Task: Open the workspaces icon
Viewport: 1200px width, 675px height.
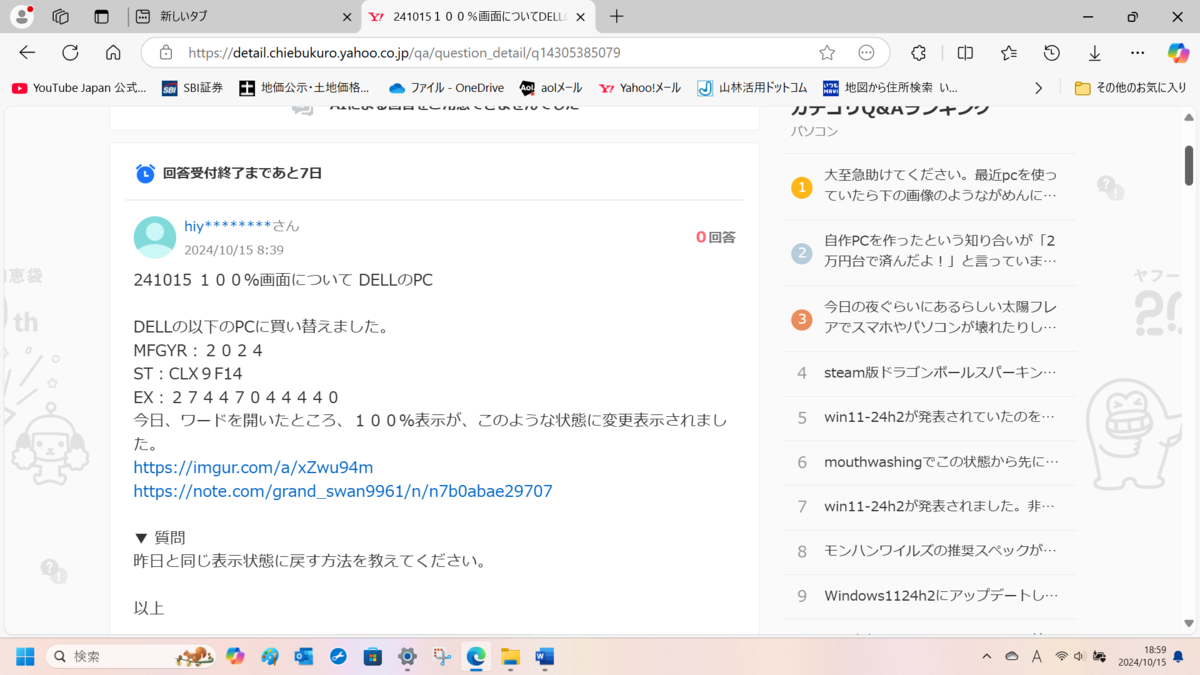Action: [61, 17]
